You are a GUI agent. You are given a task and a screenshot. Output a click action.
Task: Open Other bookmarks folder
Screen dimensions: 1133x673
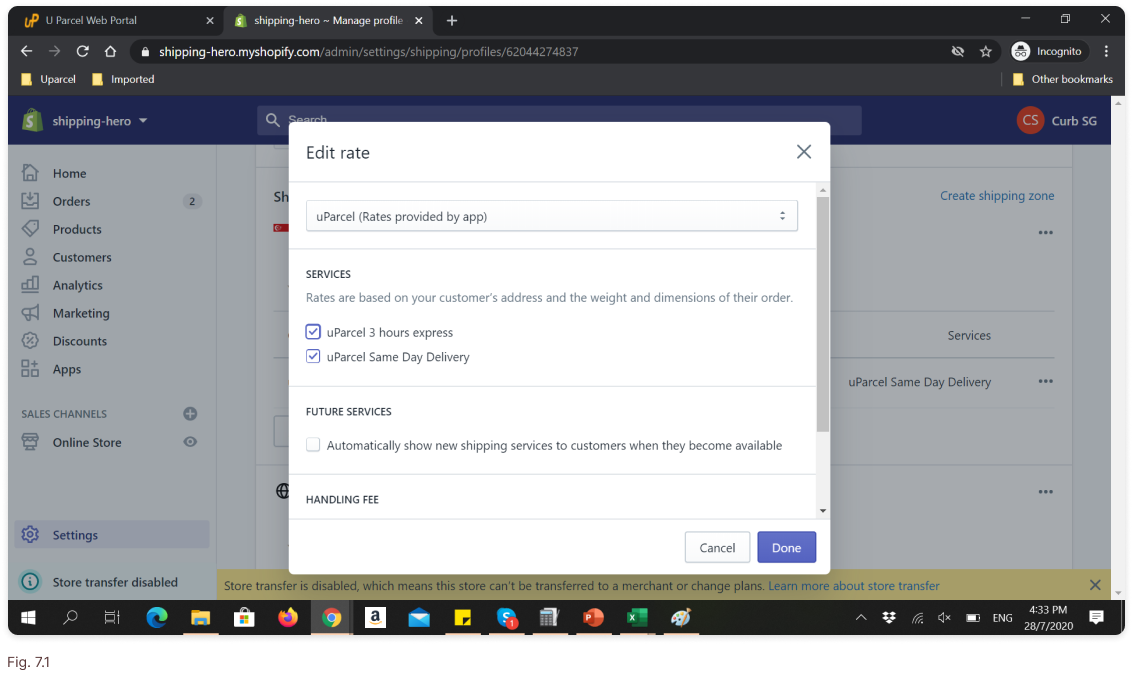[1062, 80]
